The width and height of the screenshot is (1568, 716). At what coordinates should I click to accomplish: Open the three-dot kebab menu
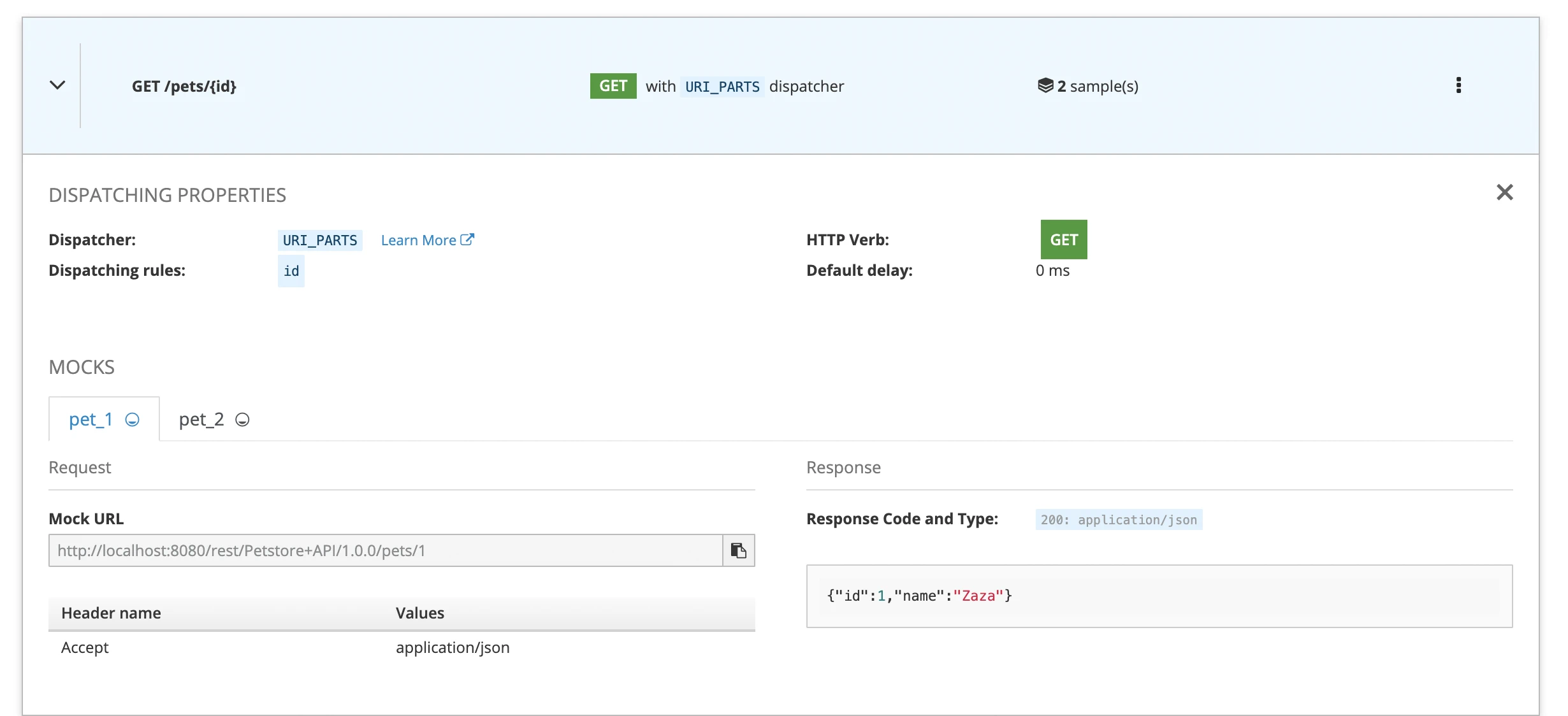point(1458,85)
